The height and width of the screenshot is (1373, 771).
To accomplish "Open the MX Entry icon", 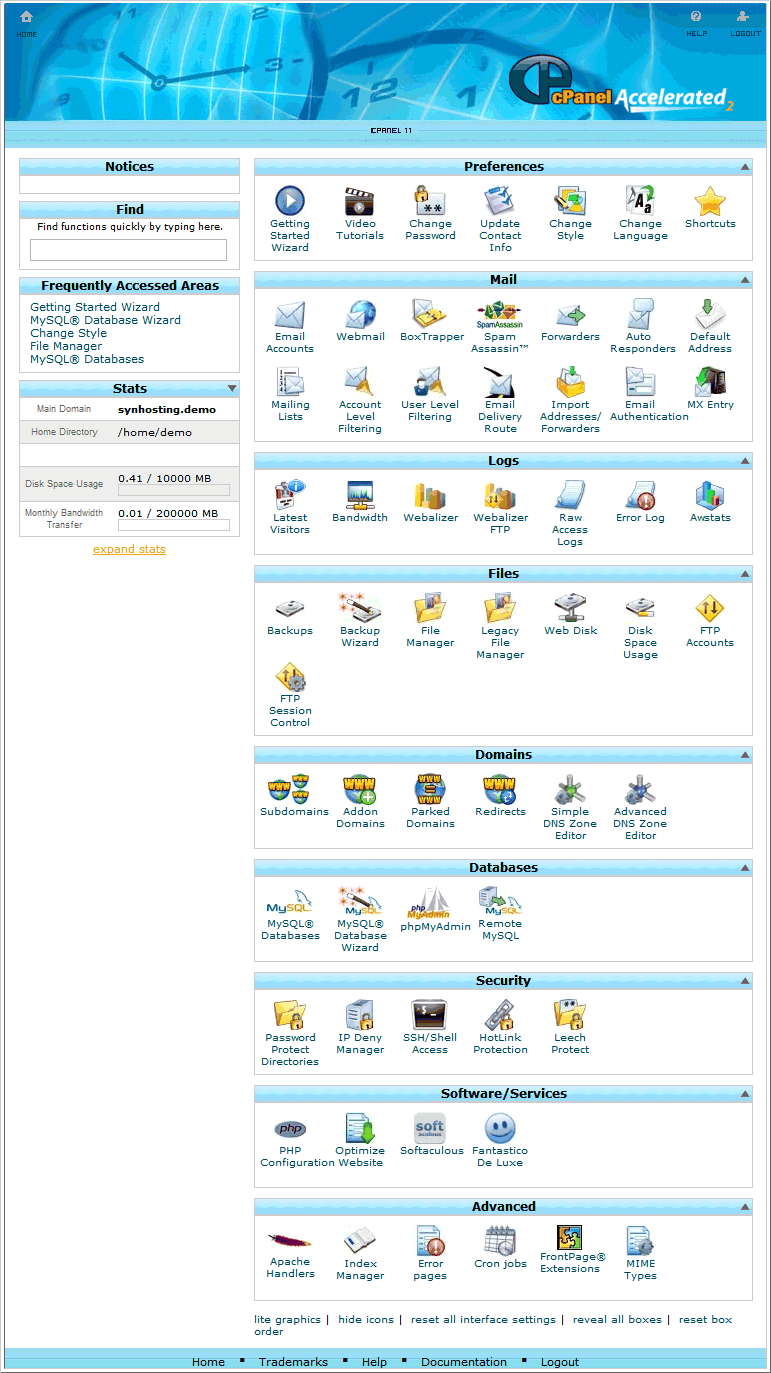I will point(710,382).
